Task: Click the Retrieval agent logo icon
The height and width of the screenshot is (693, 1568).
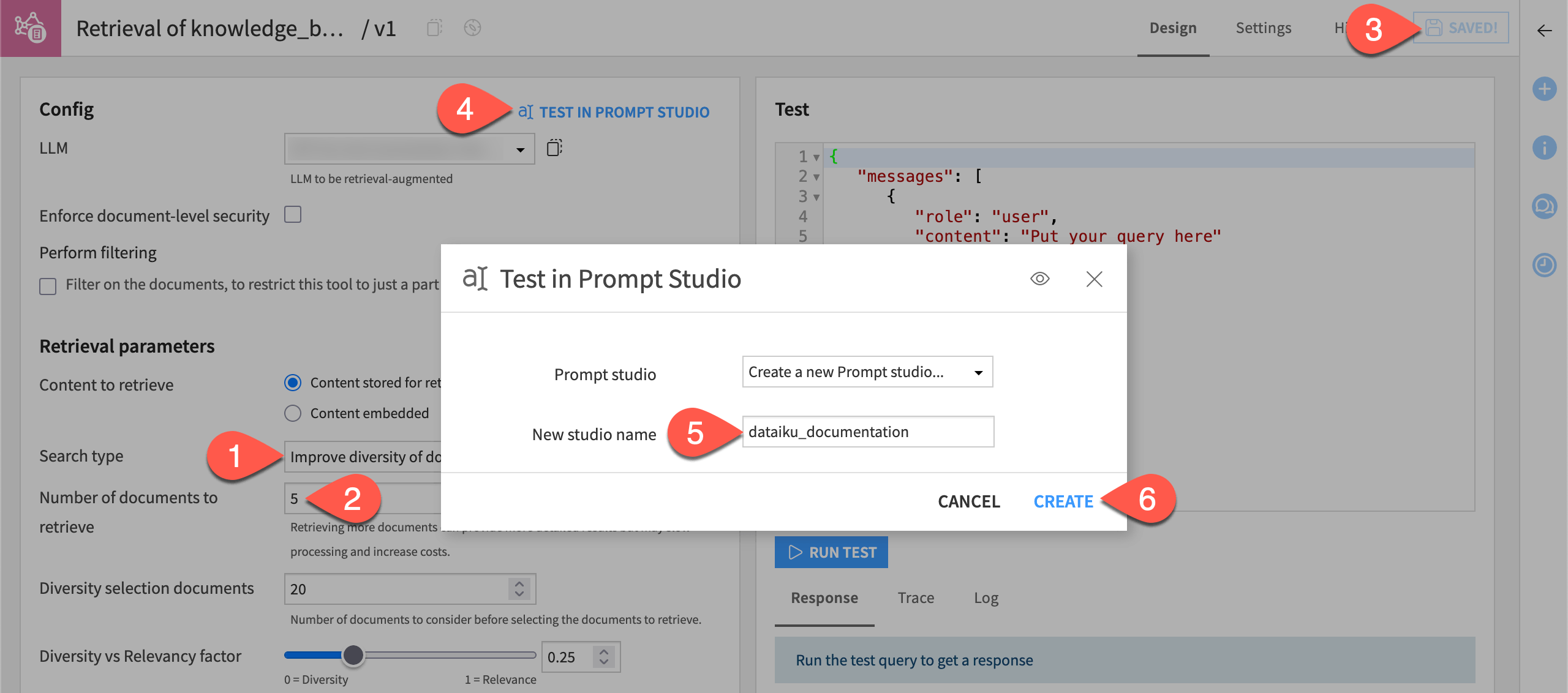Action: pyautogui.click(x=30, y=28)
